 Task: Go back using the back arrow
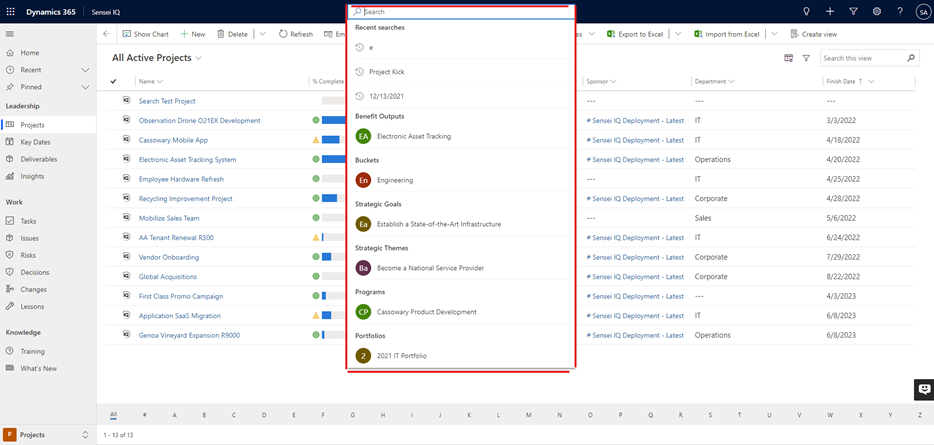(x=107, y=34)
